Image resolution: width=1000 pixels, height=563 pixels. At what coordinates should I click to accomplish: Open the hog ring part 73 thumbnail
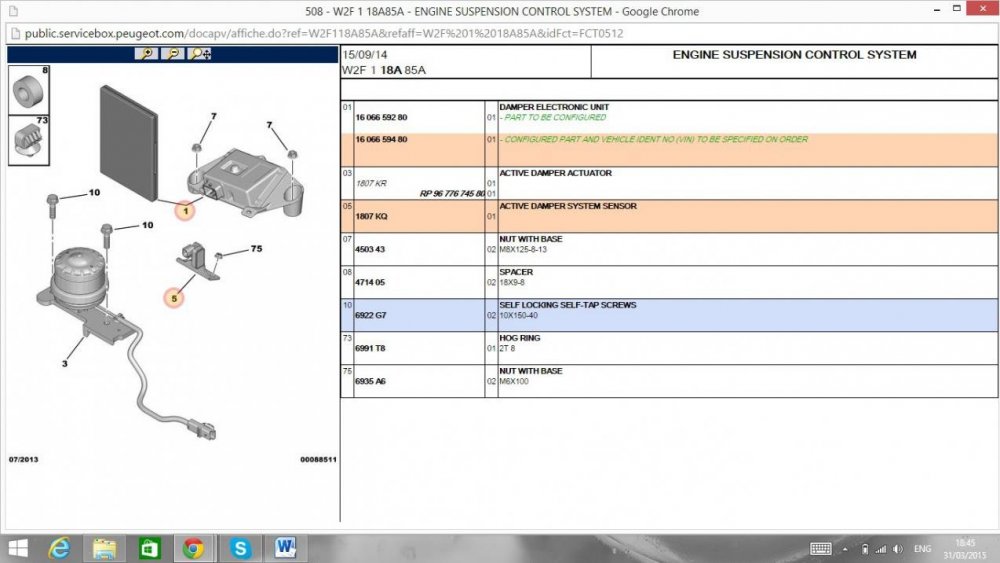point(29,140)
